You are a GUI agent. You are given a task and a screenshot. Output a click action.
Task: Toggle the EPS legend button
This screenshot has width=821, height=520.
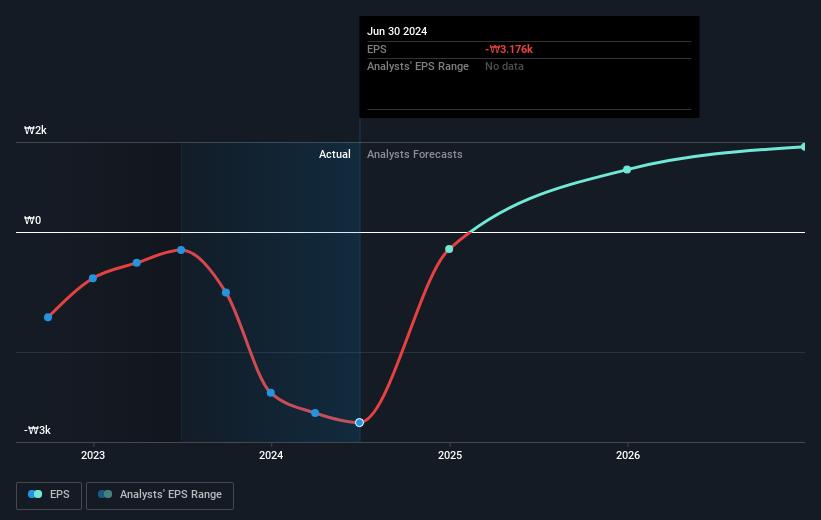tap(49, 495)
